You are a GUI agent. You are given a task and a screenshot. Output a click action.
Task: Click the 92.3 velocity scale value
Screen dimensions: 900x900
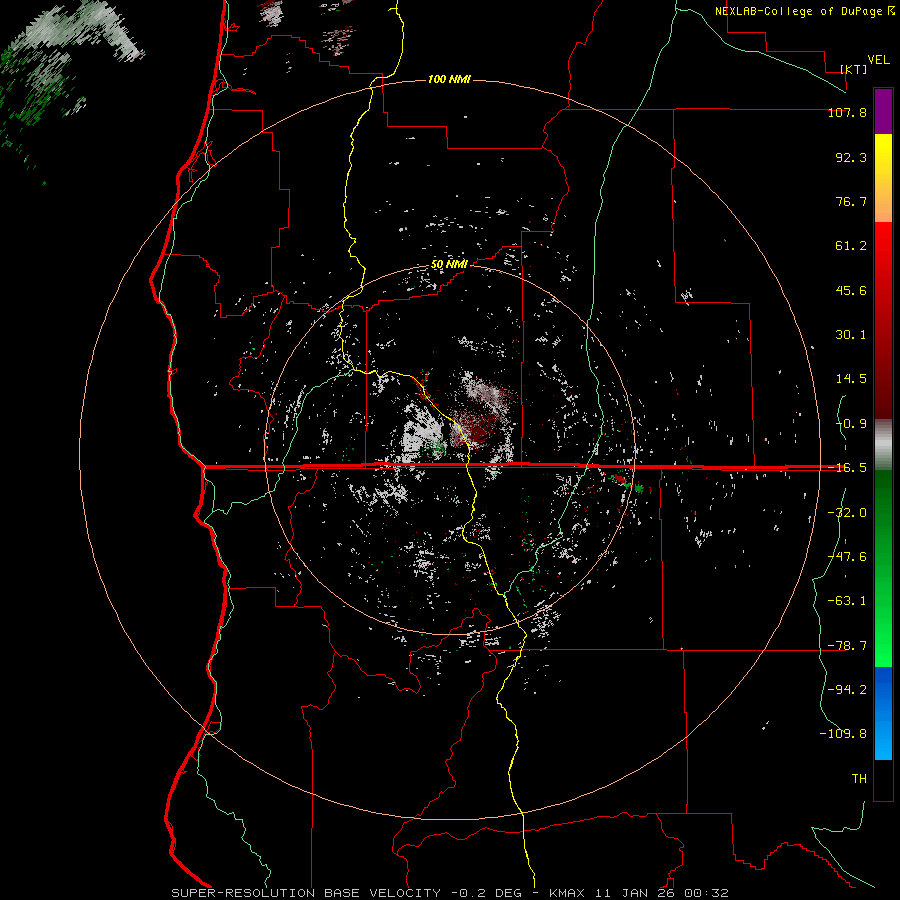coord(851,157)
